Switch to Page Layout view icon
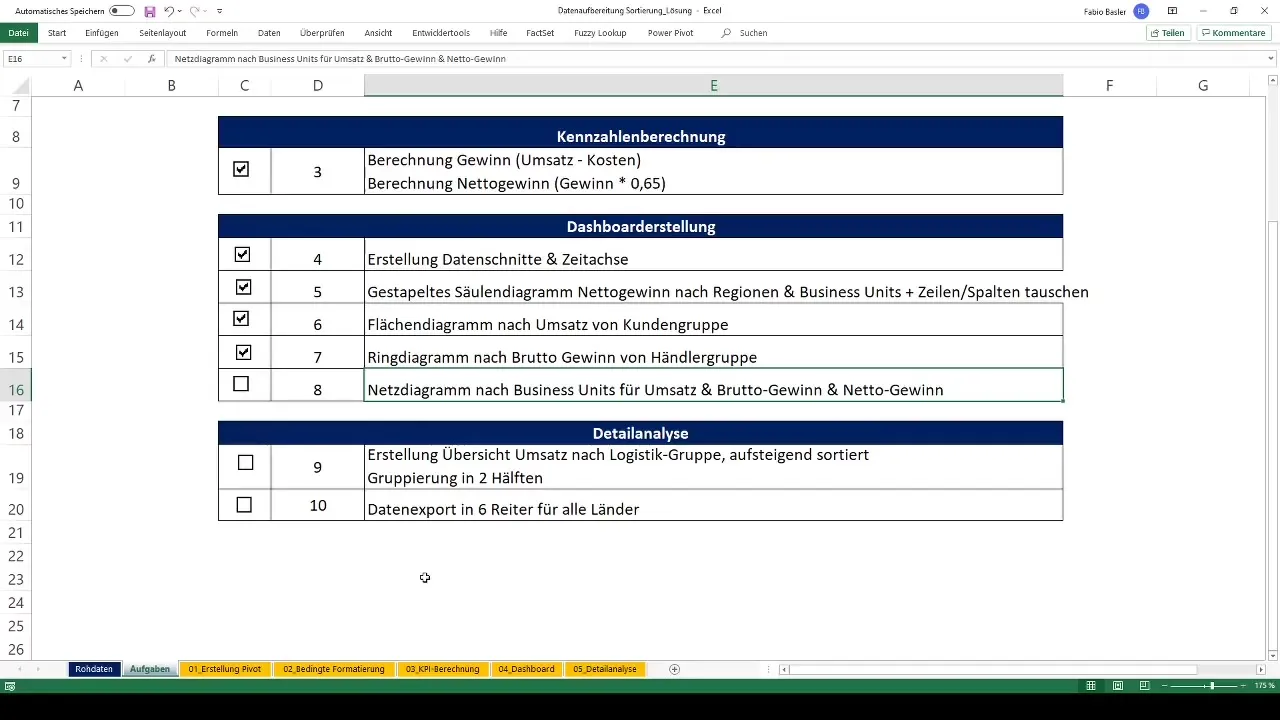Screen dimensions: 1280x720 point(1118,686)
